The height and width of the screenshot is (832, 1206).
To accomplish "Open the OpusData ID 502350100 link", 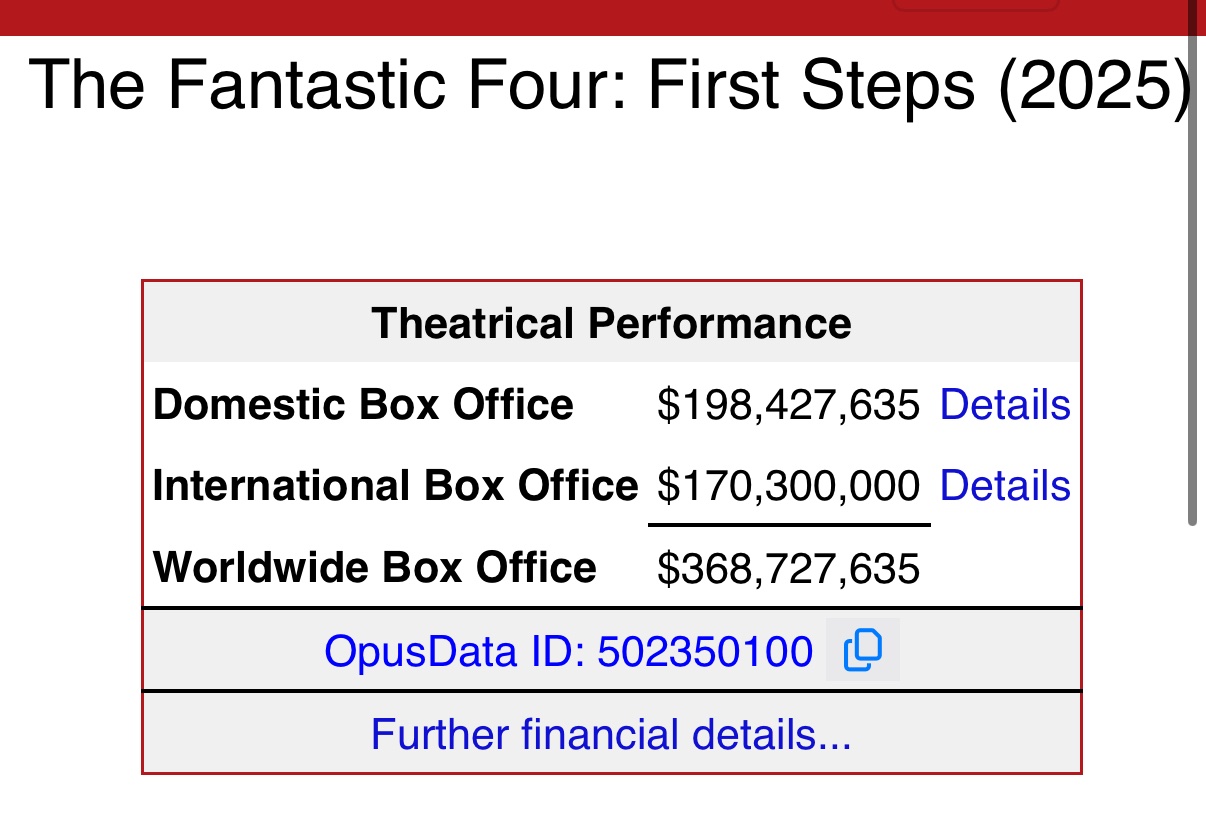I will [569, 652].
